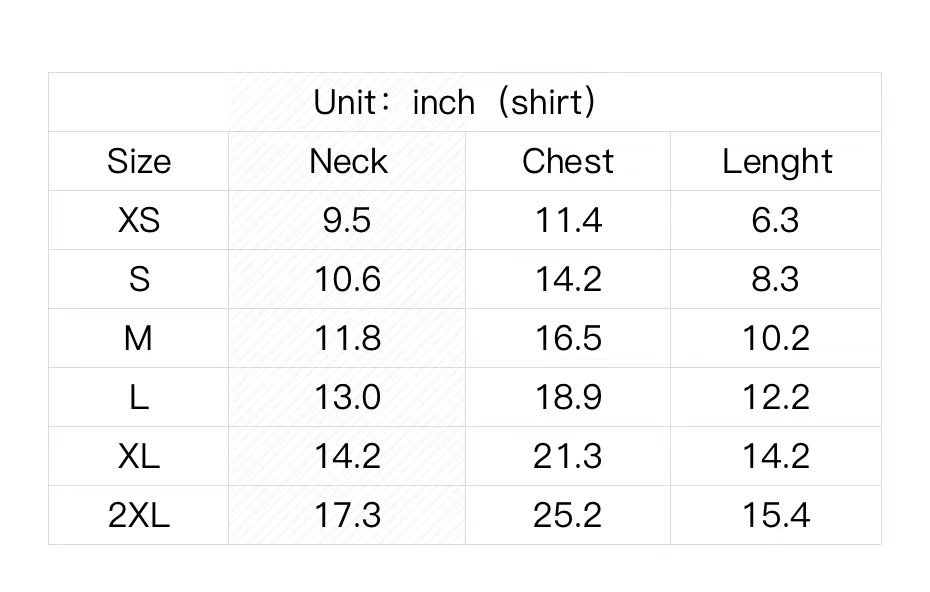This screenshot has height=592, width=930.
Task: Select the M length value 10.2
Action: pos(776,338)
